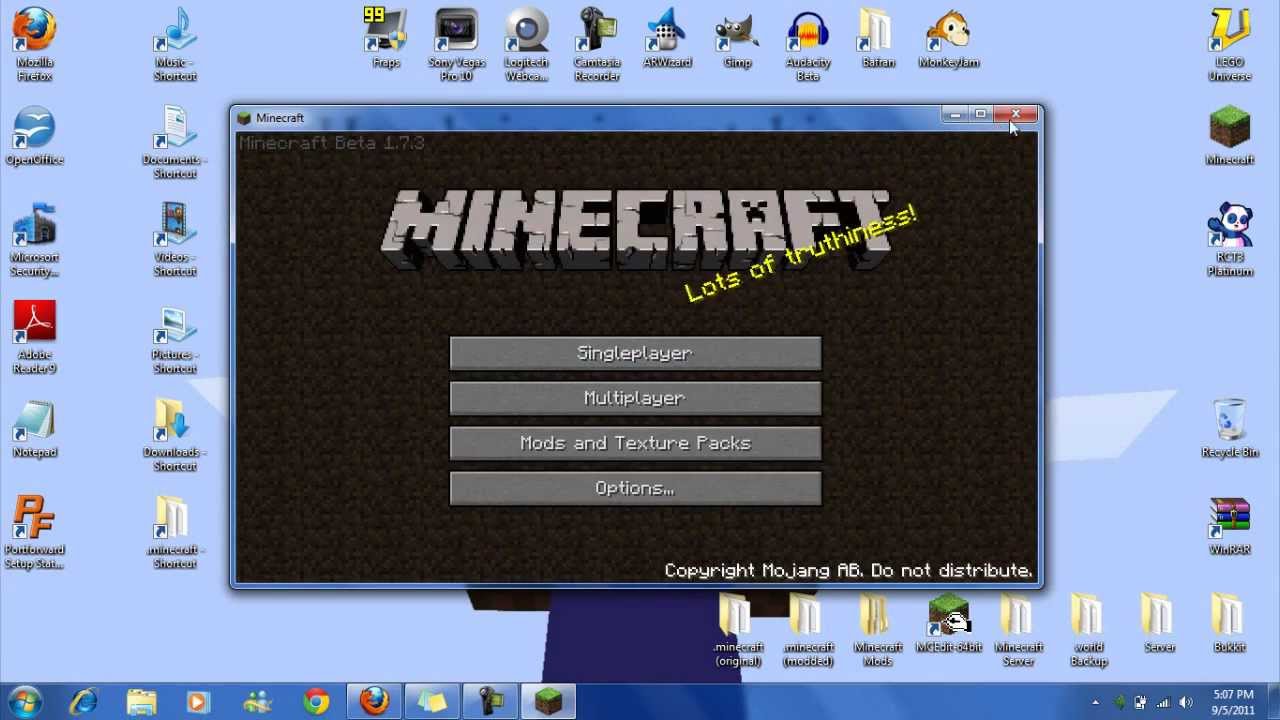The height and width of the screenshot is (720, 1280).
Task: Switch to Camtasia Recorder taskbar button
Action: click(490, 702)
